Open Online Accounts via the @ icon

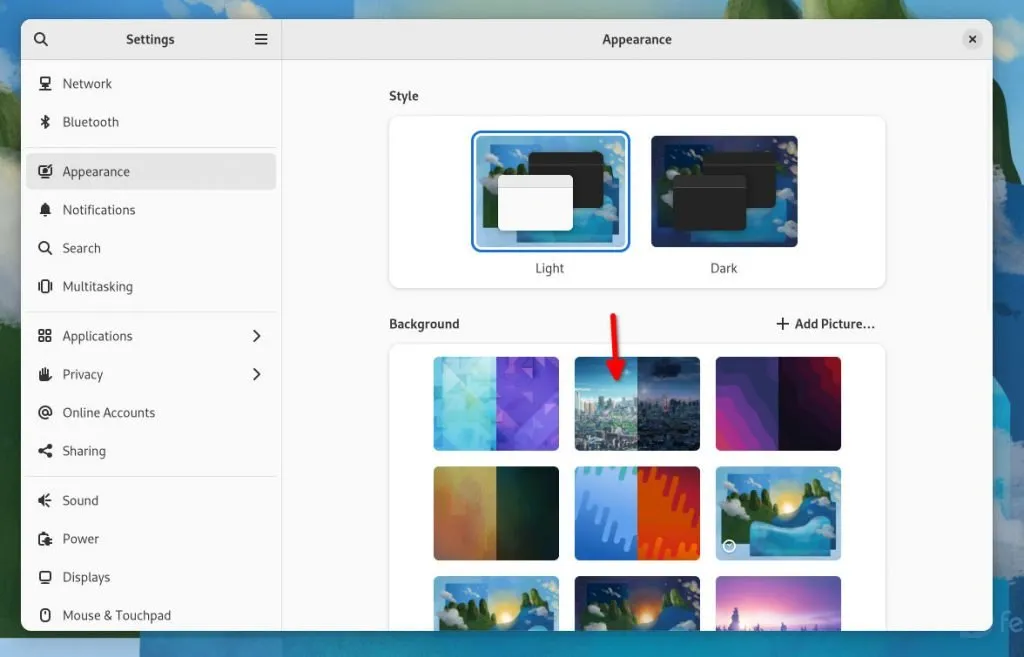point(46,412)
